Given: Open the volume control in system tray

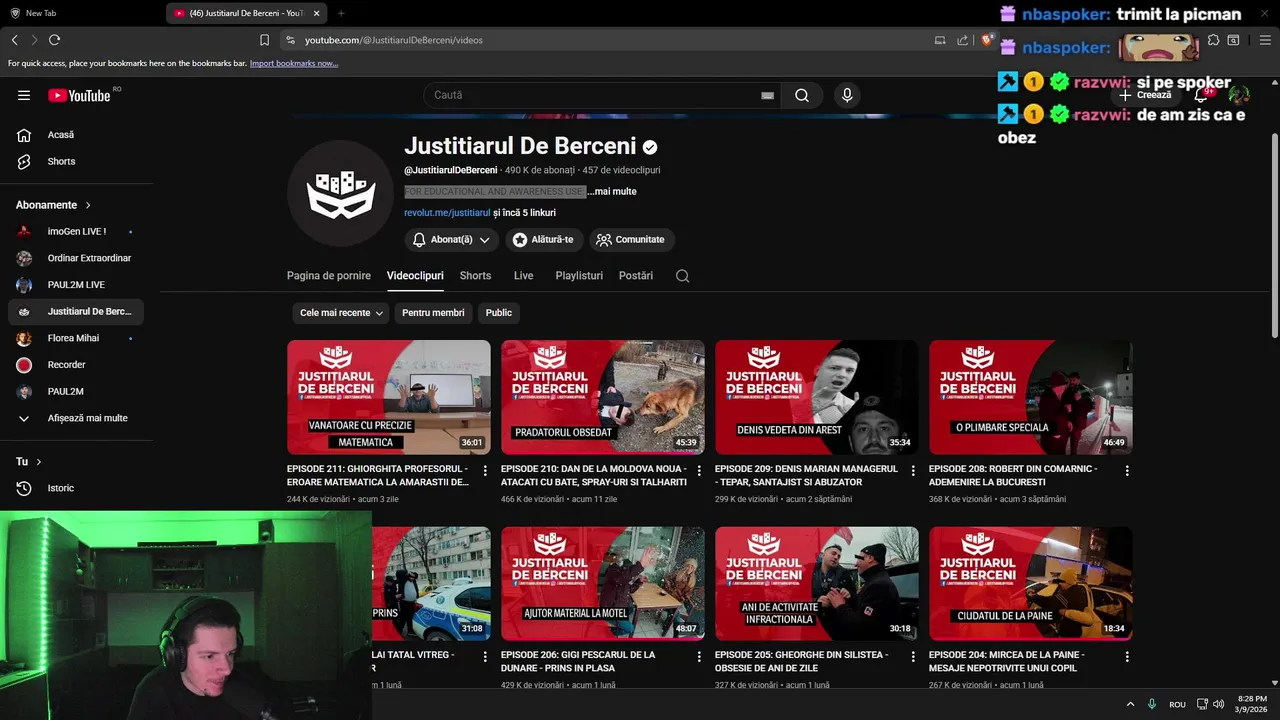Looking at the screenshot, I should (1218, 704).
